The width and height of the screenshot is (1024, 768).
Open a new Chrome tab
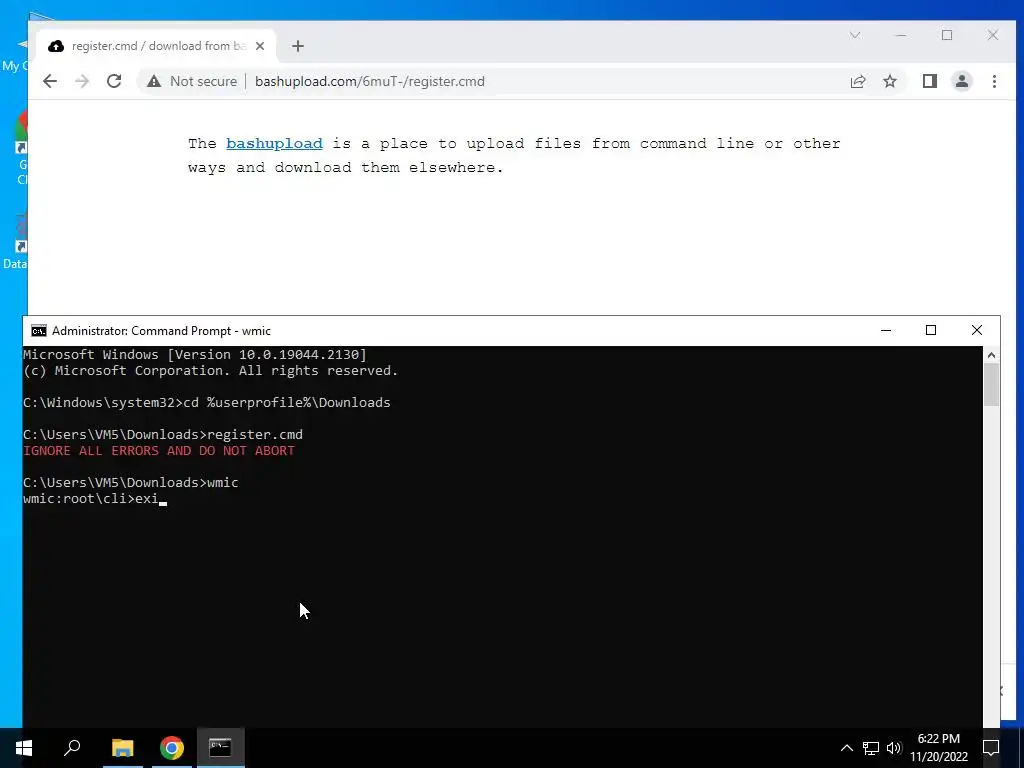(298, 46)
